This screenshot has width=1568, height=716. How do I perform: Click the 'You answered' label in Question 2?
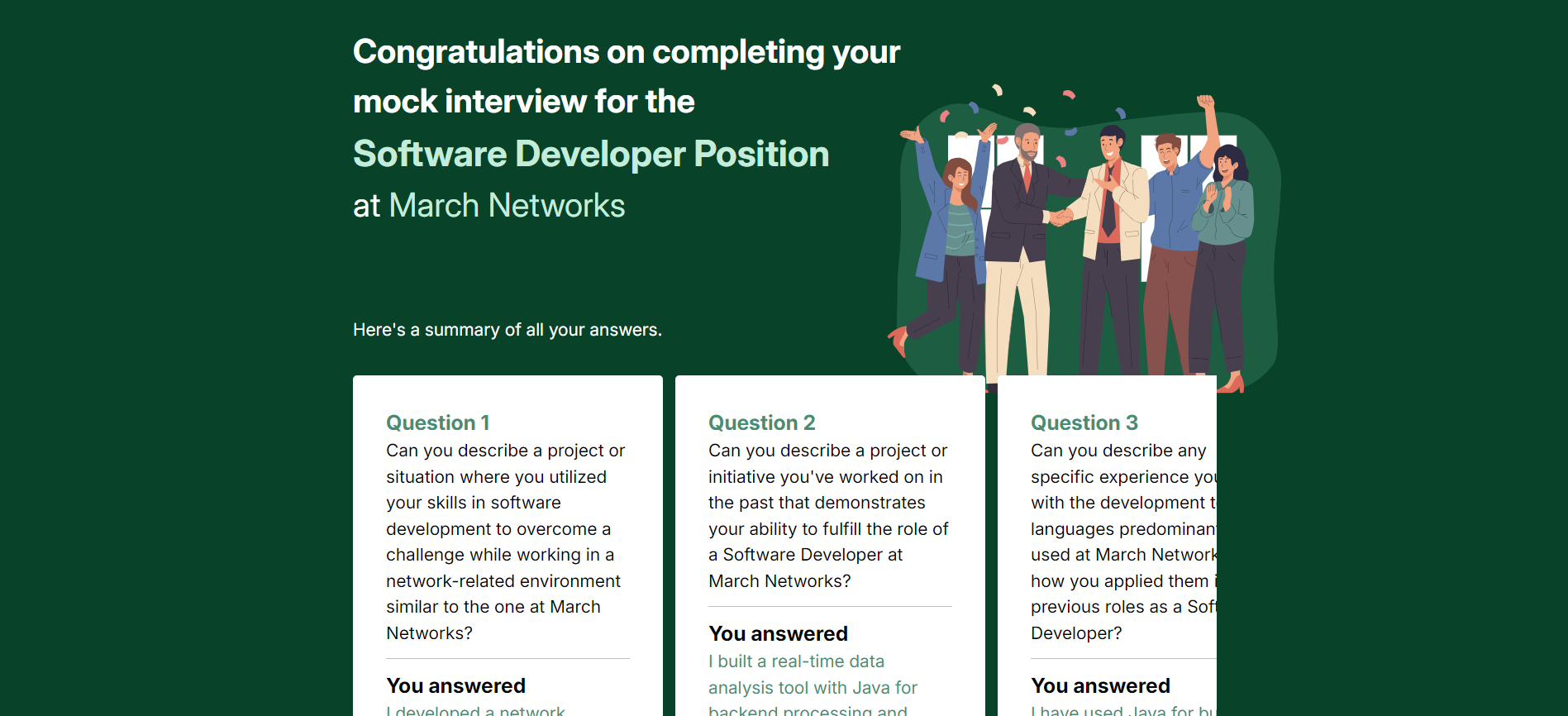coord(778,633)
